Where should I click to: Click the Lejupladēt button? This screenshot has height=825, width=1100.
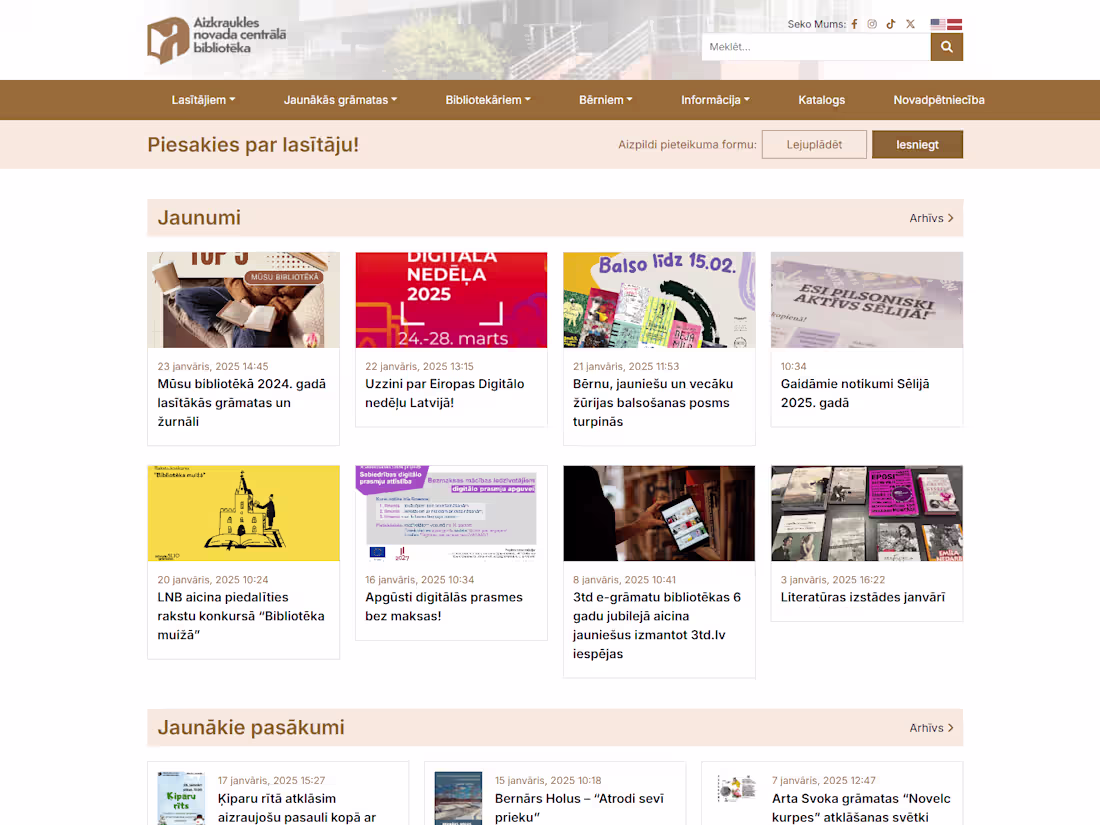(814, 144)
